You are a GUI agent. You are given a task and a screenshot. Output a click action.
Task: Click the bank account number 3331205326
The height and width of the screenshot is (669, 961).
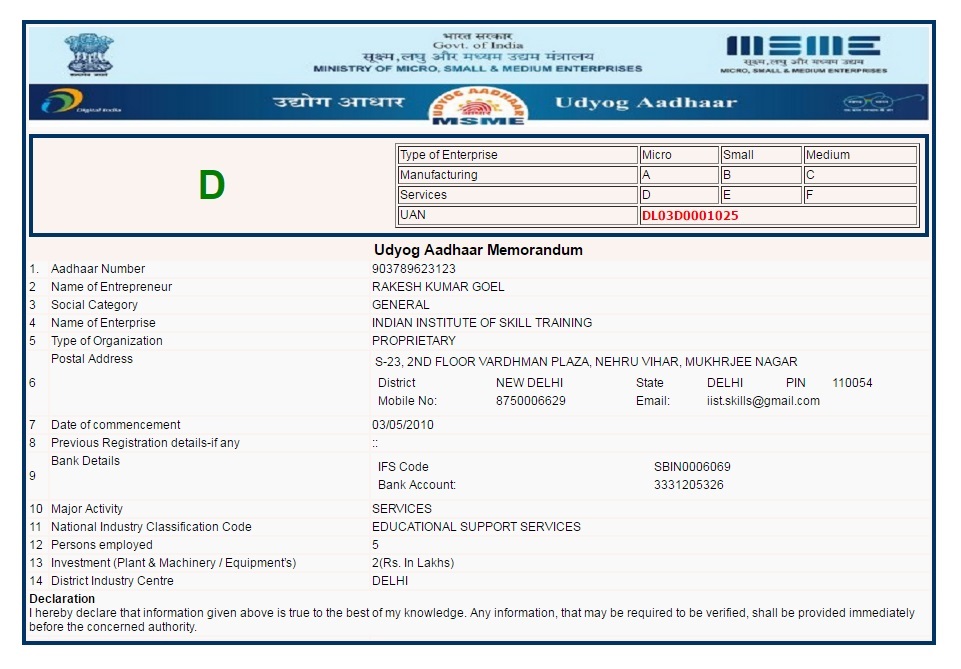click(x=688, y=485)
